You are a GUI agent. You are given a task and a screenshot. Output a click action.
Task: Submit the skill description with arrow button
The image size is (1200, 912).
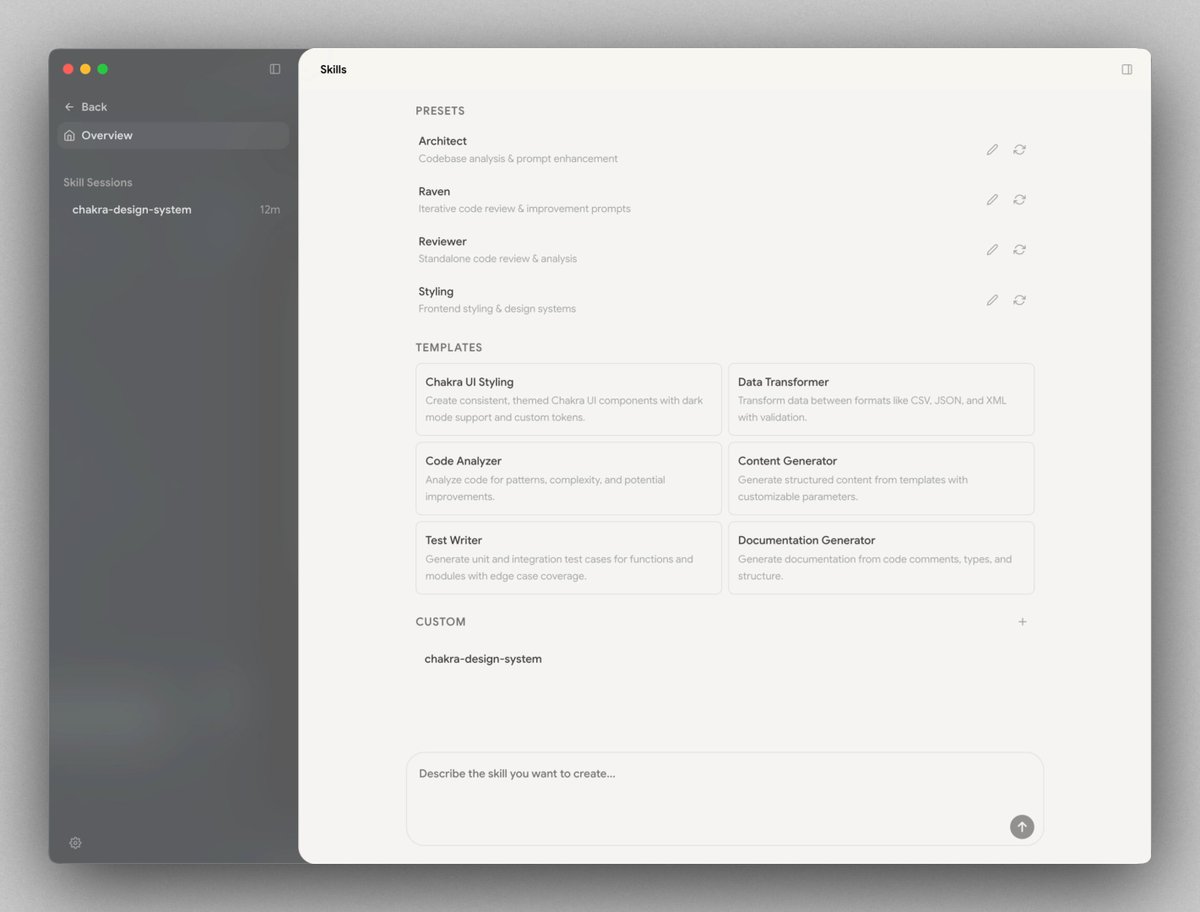coord(1021,827)
